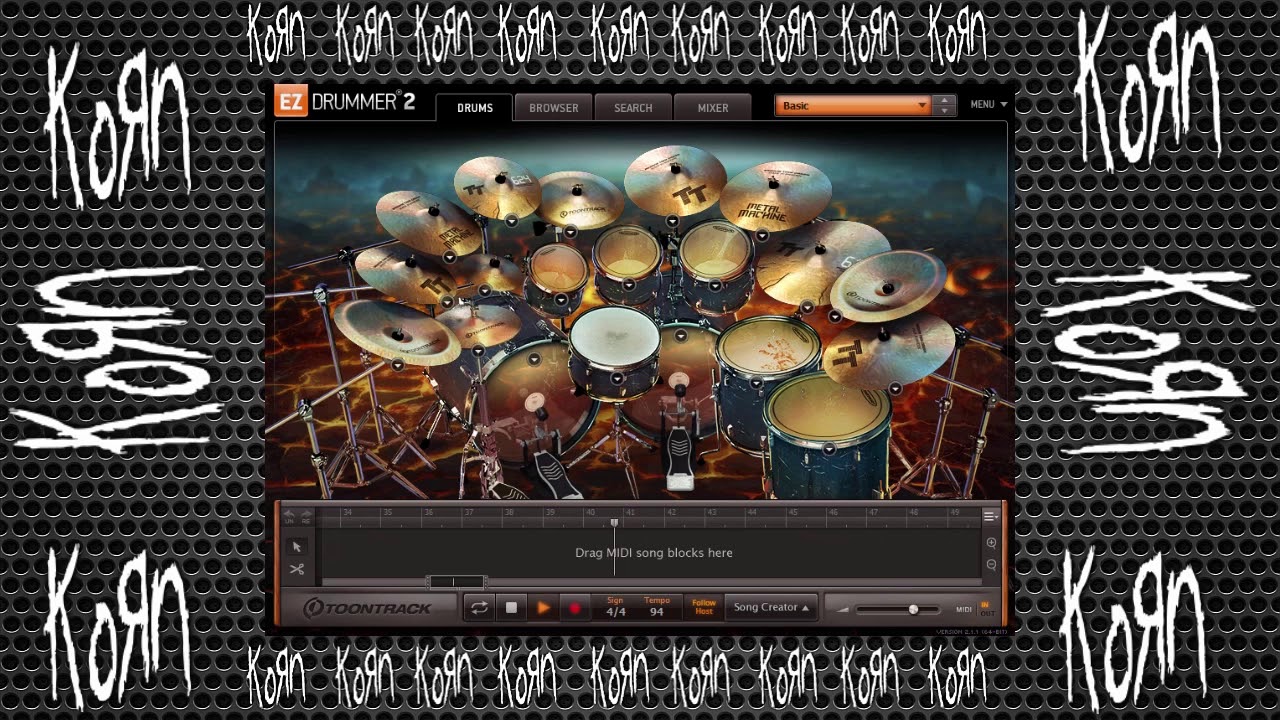
Task: Toggle Follow Host mode
Action: [x=704, y=607]
